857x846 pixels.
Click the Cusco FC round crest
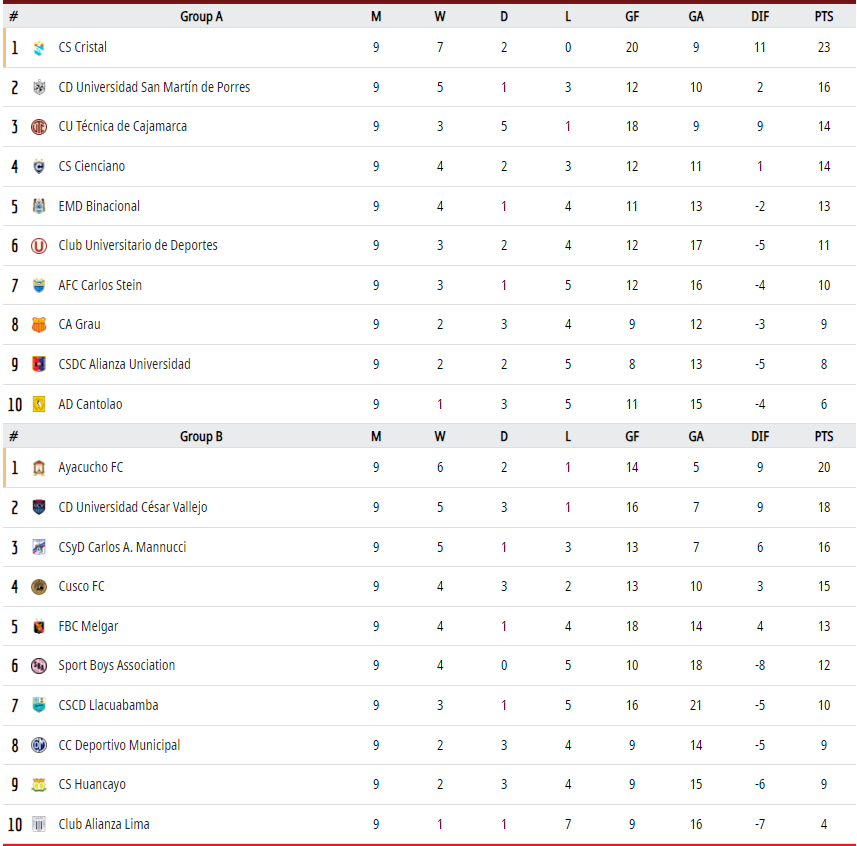click(x=39, y=587)
